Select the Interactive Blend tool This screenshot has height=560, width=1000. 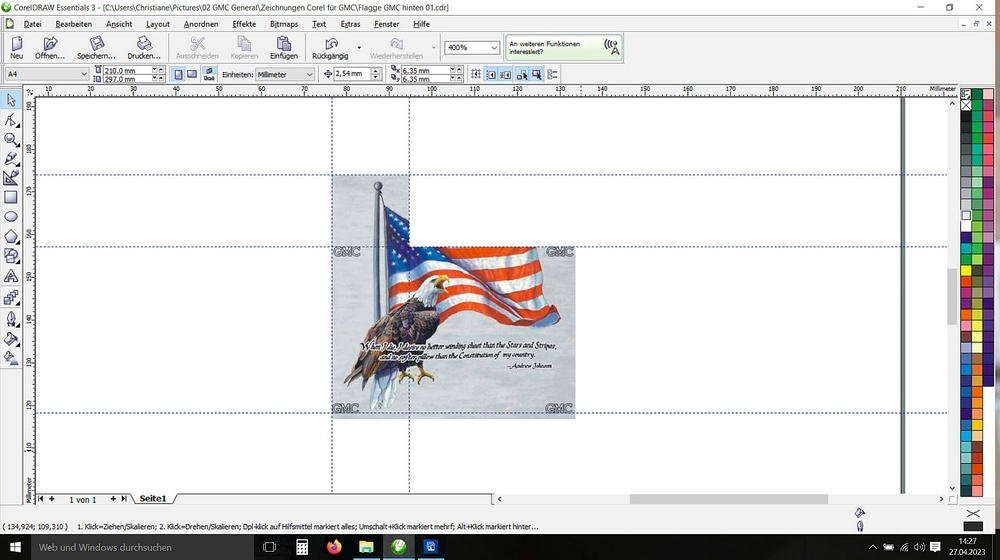(11, 298)
